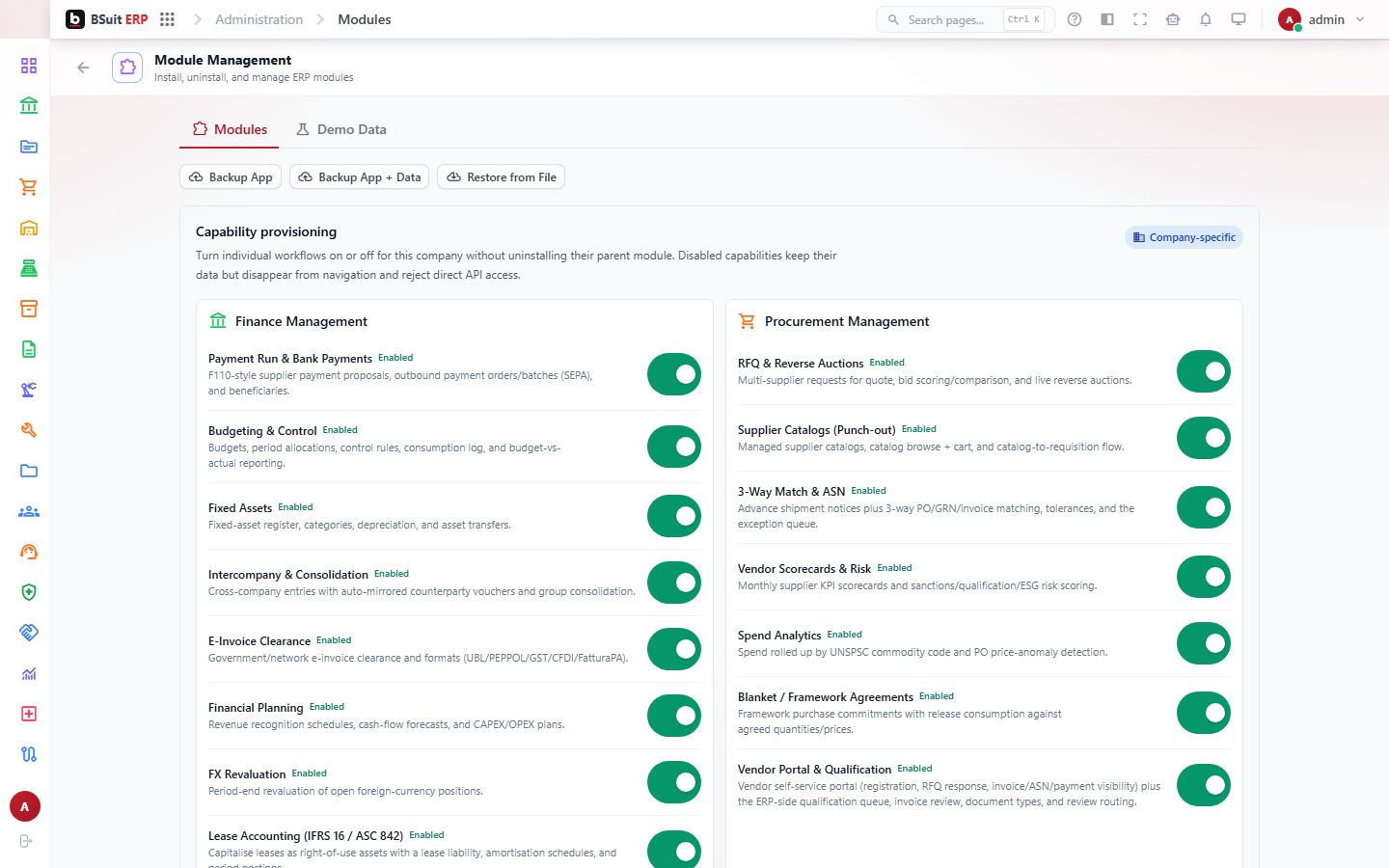The height and width of the screenshot is (868, 1389).
Task: Toggle RFQ & Reverse Auctions switch
Action: pyautogui.click(x=1204, y=371)
